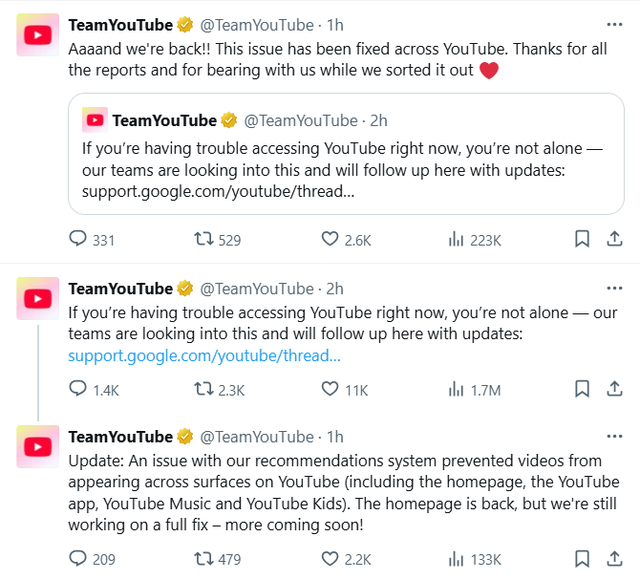Bookmark the 'Aaaand we're back' tweet
This screenshot has height=580, width=640.
[x=582, y=240]
